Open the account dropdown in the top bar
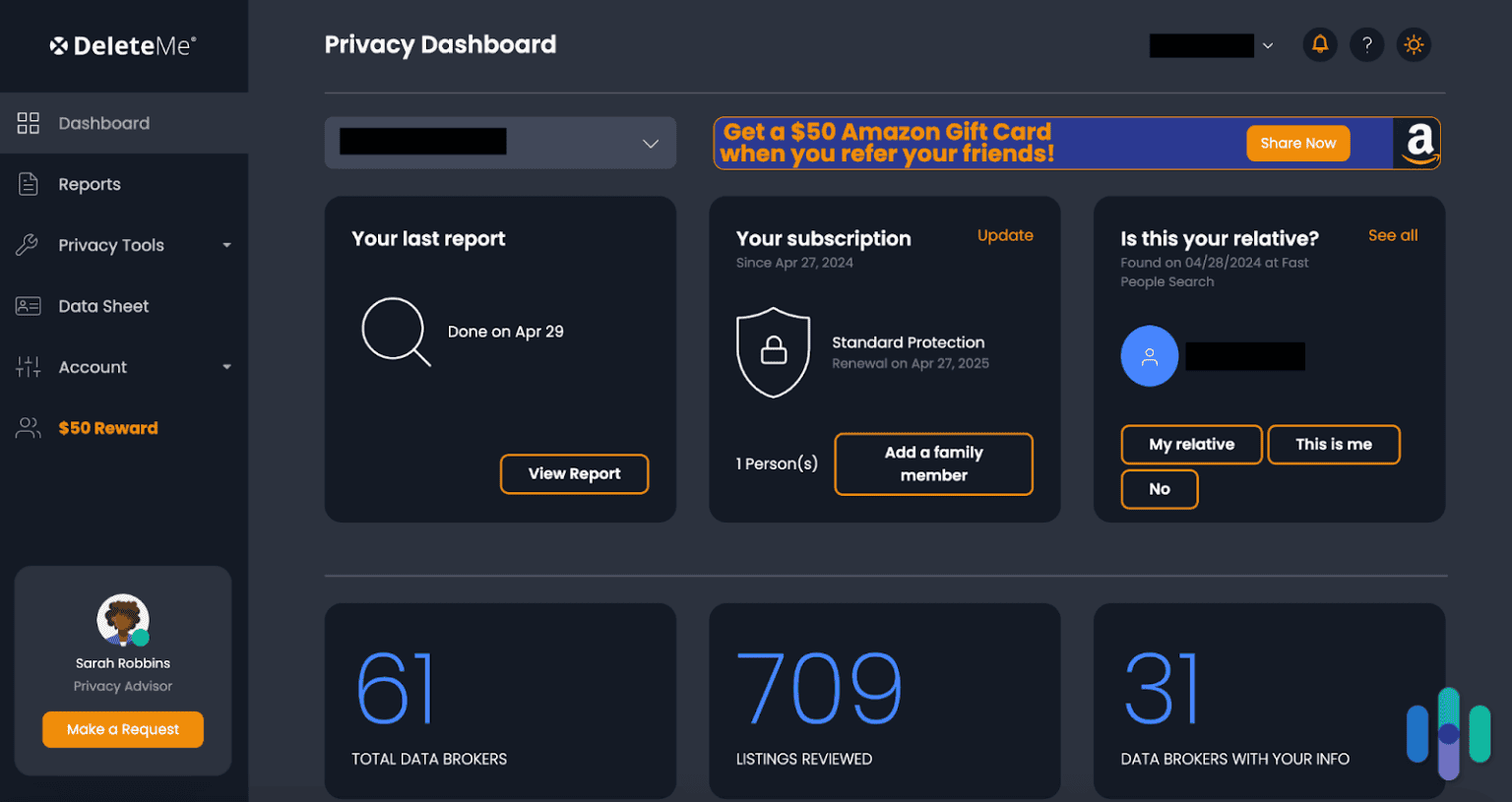The image size is (1512, 802). [1268, 44]
